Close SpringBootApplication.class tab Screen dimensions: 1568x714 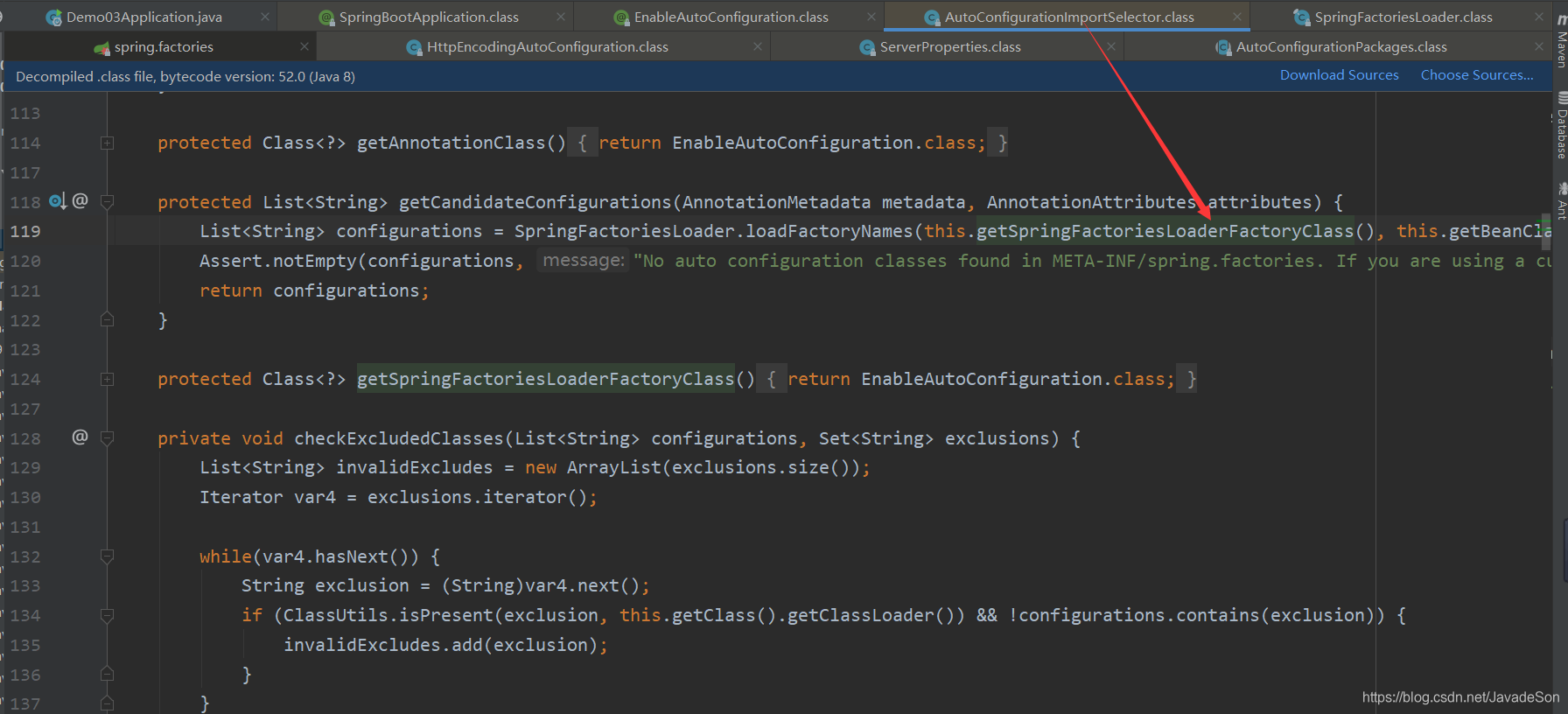561,17
